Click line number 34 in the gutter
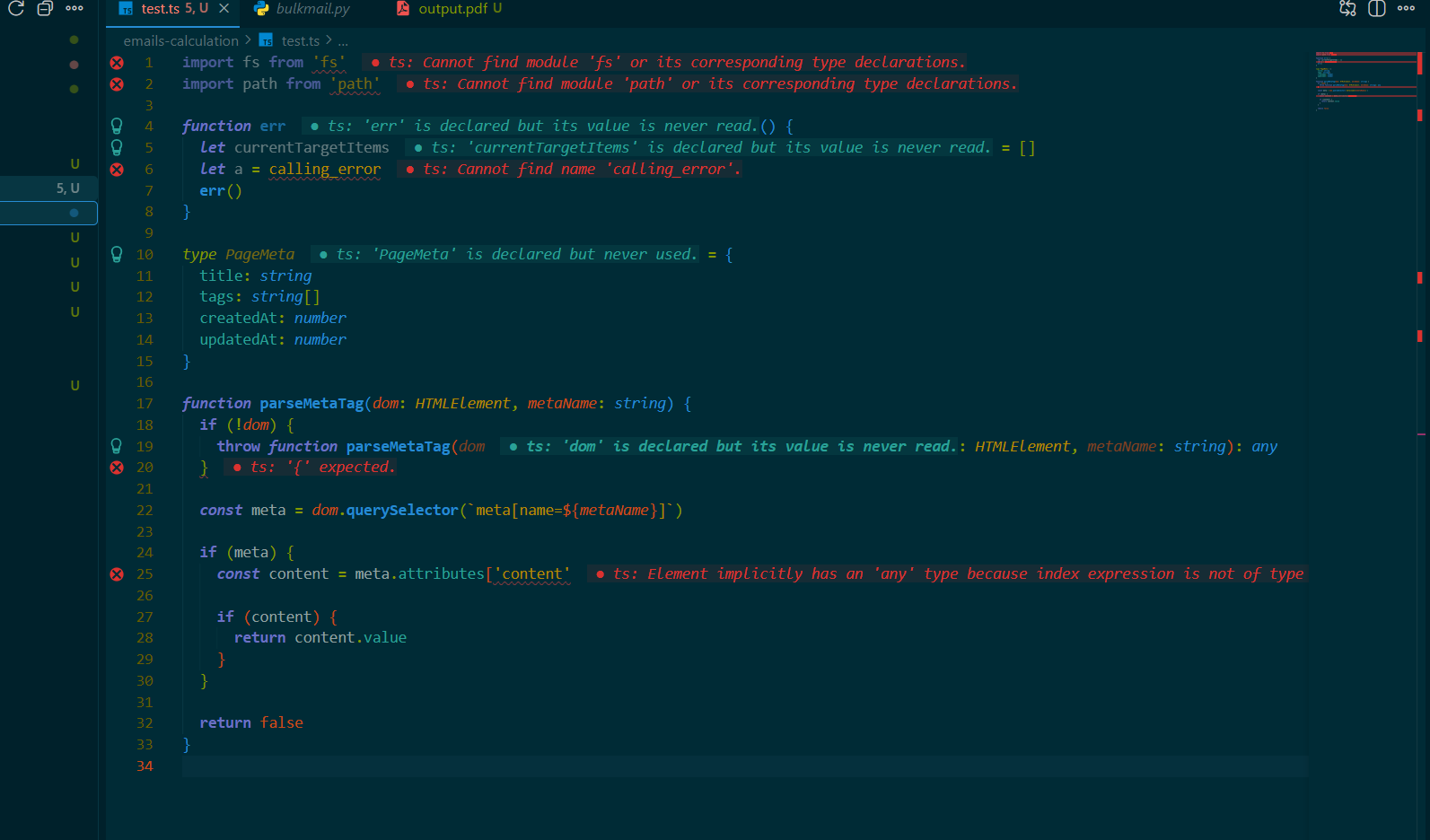This screenshot has height=840, width=1430. 145,766
